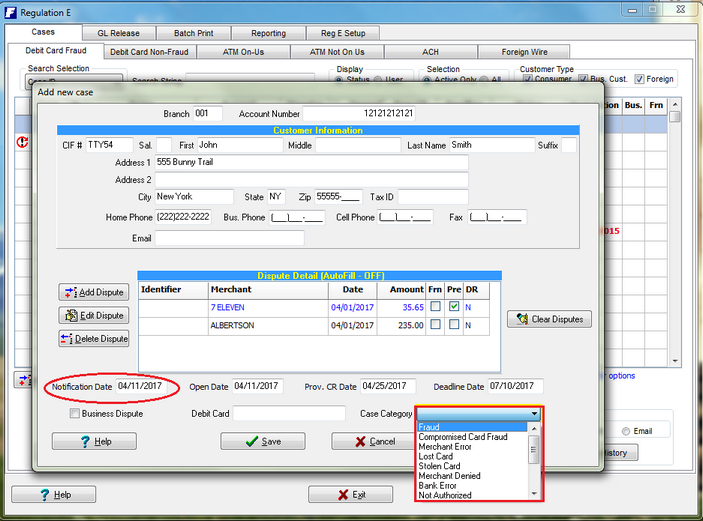Select Lost Card from category list
703x521 pixels.
pos(439,457)
